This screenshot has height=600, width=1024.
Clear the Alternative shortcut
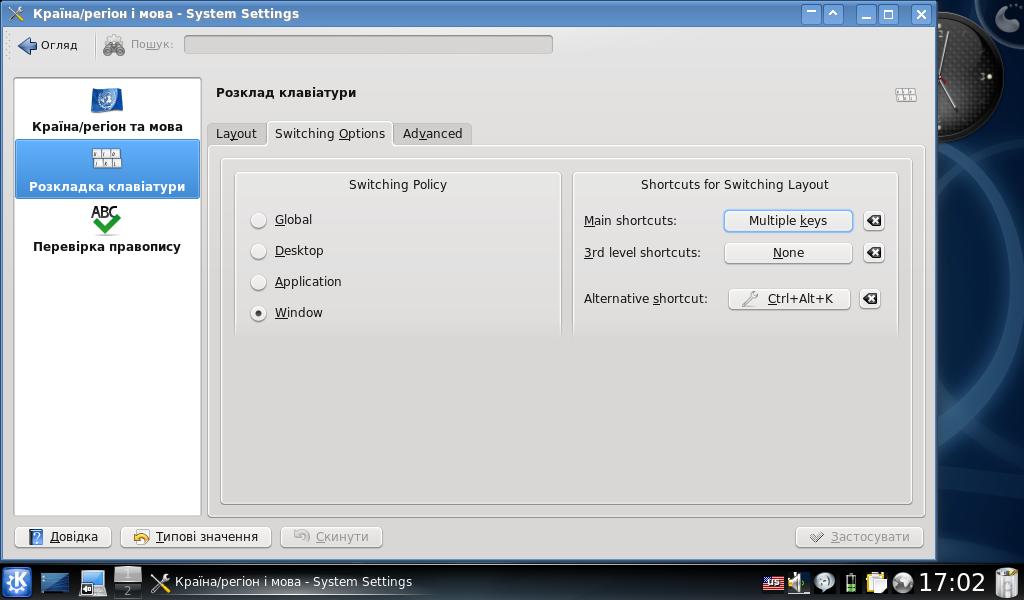pos(870,299)
